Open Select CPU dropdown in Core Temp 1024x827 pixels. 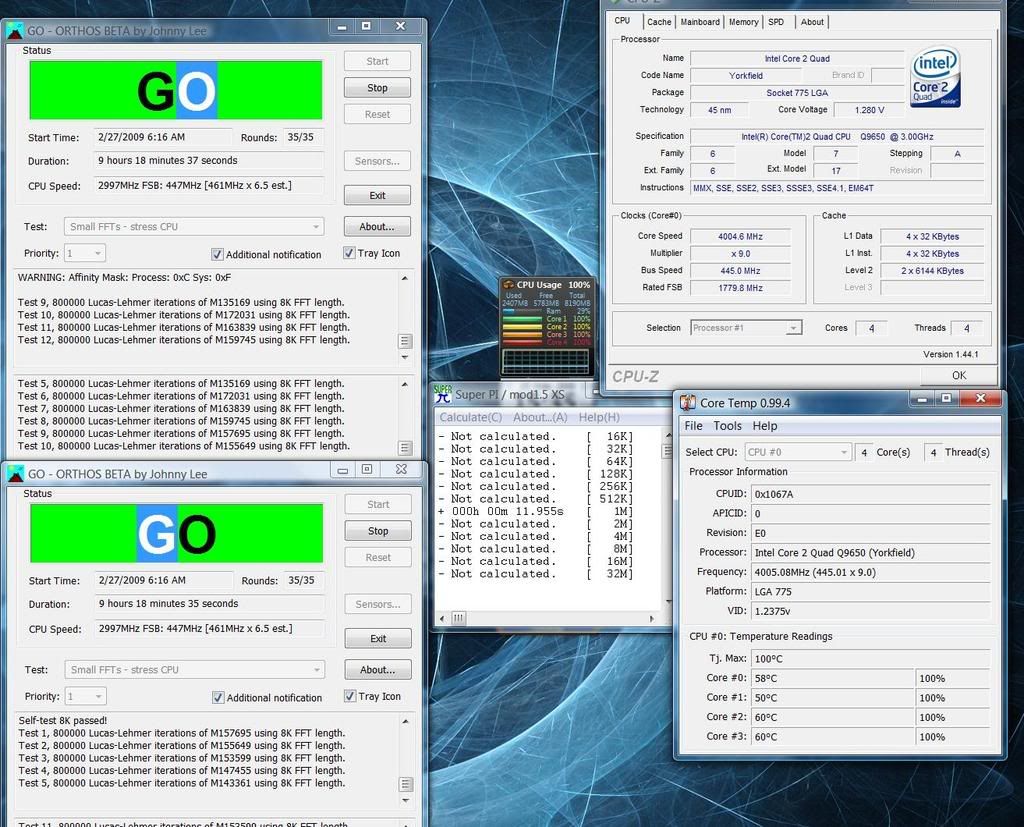(x=798, y=452)
